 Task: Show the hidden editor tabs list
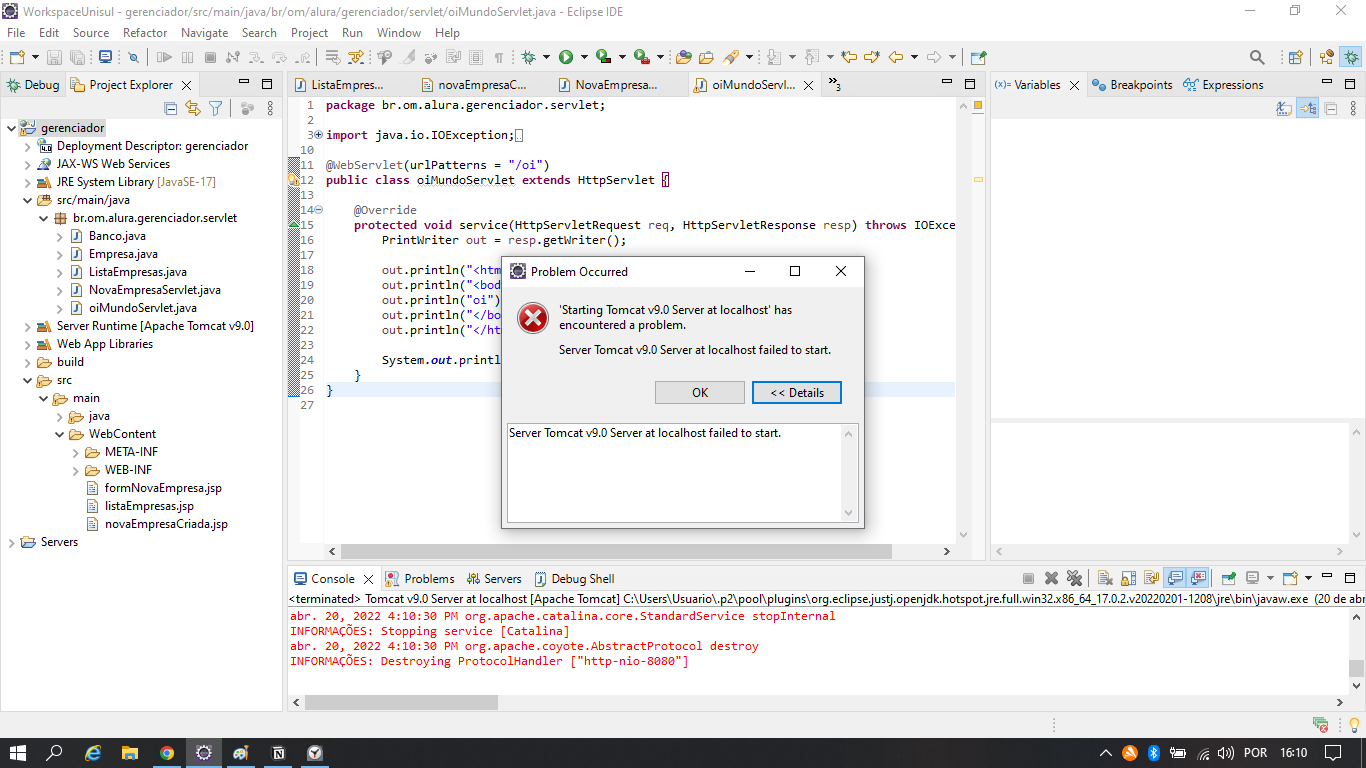pos(835,85)
